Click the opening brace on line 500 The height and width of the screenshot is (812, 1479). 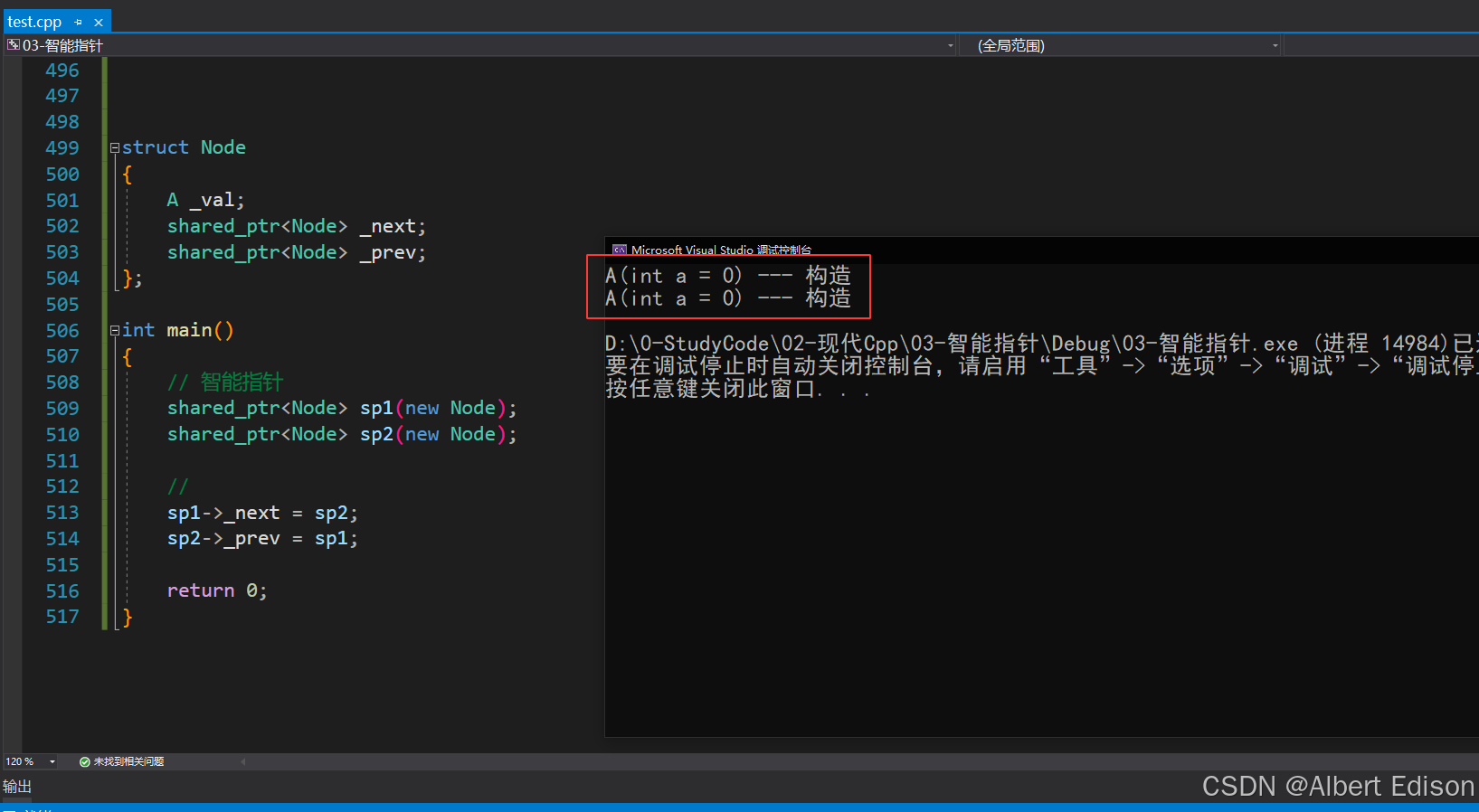click(128, 174)
